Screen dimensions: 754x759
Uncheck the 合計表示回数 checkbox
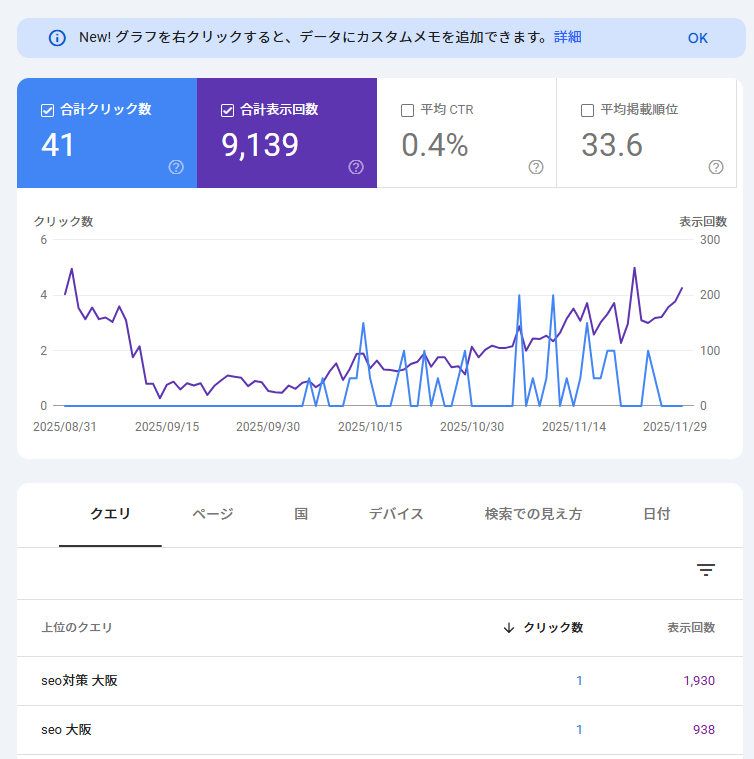[227, 110]
